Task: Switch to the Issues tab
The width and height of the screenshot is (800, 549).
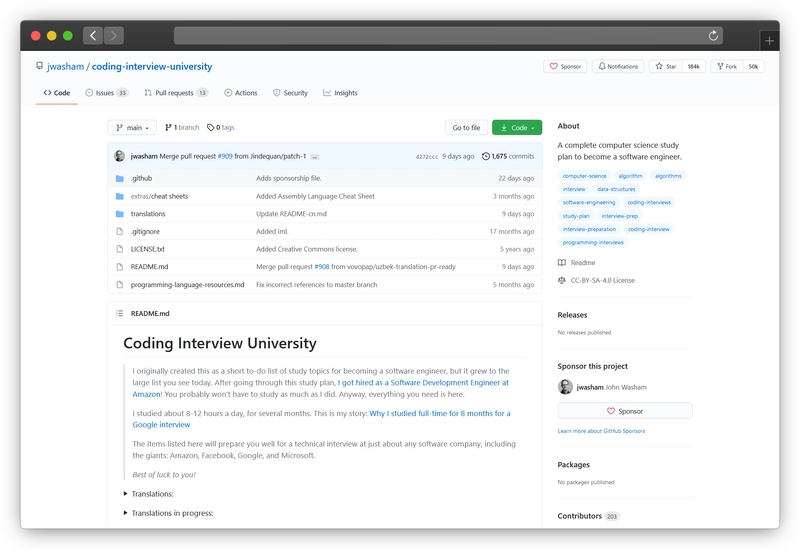Action: point(107,93)
